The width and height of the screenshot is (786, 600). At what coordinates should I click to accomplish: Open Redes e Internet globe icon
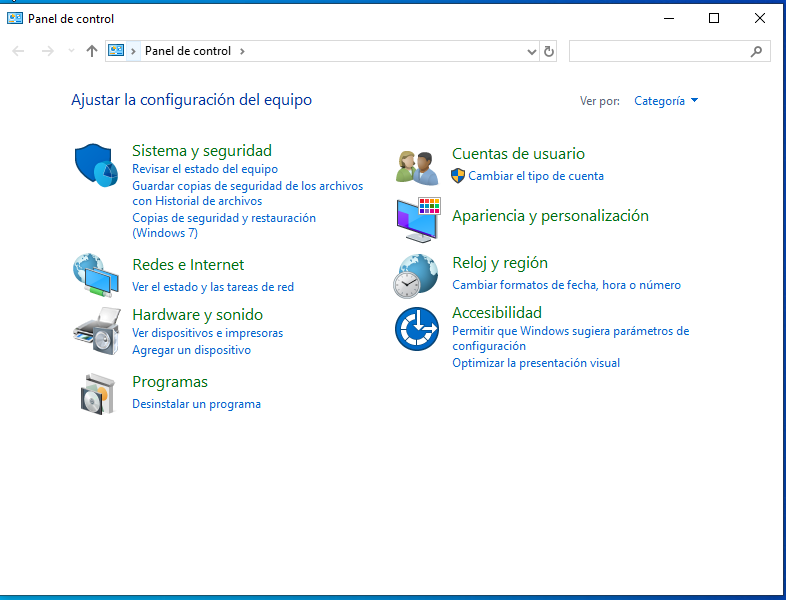coord(96,275)
